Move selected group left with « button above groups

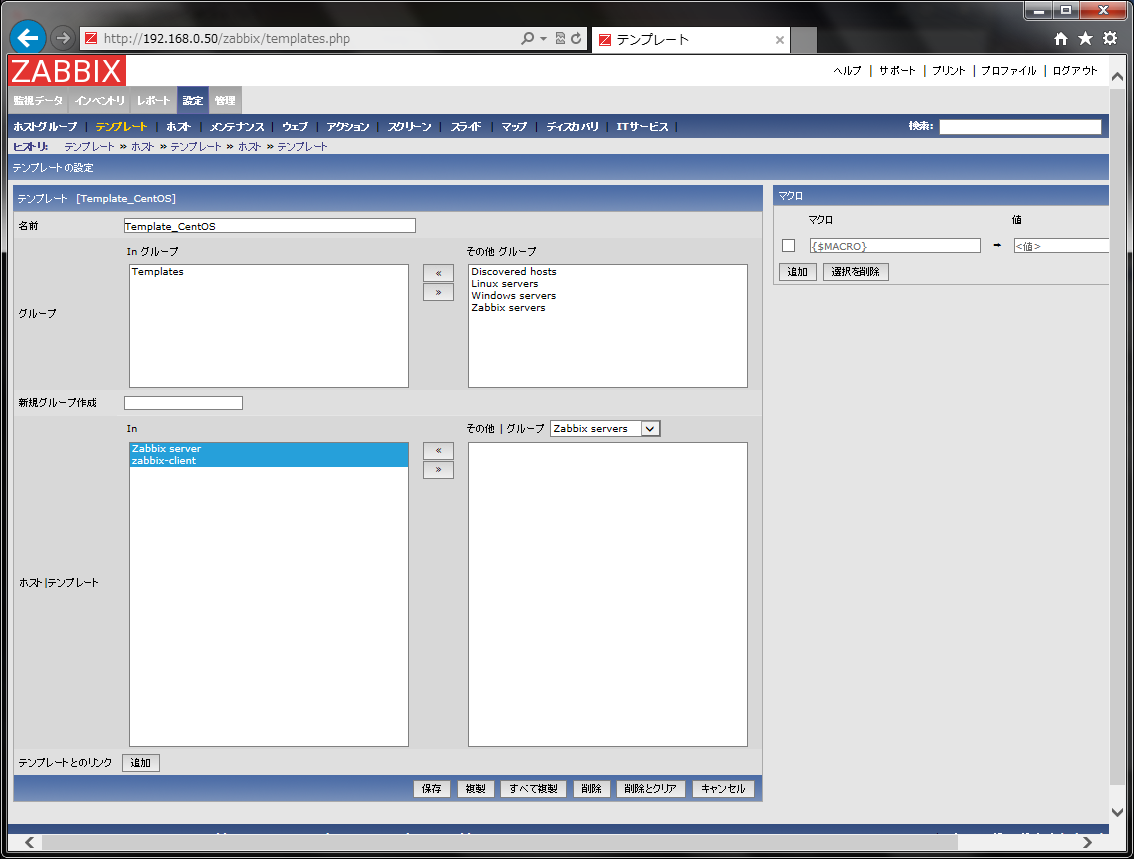(x=438, y=273)
